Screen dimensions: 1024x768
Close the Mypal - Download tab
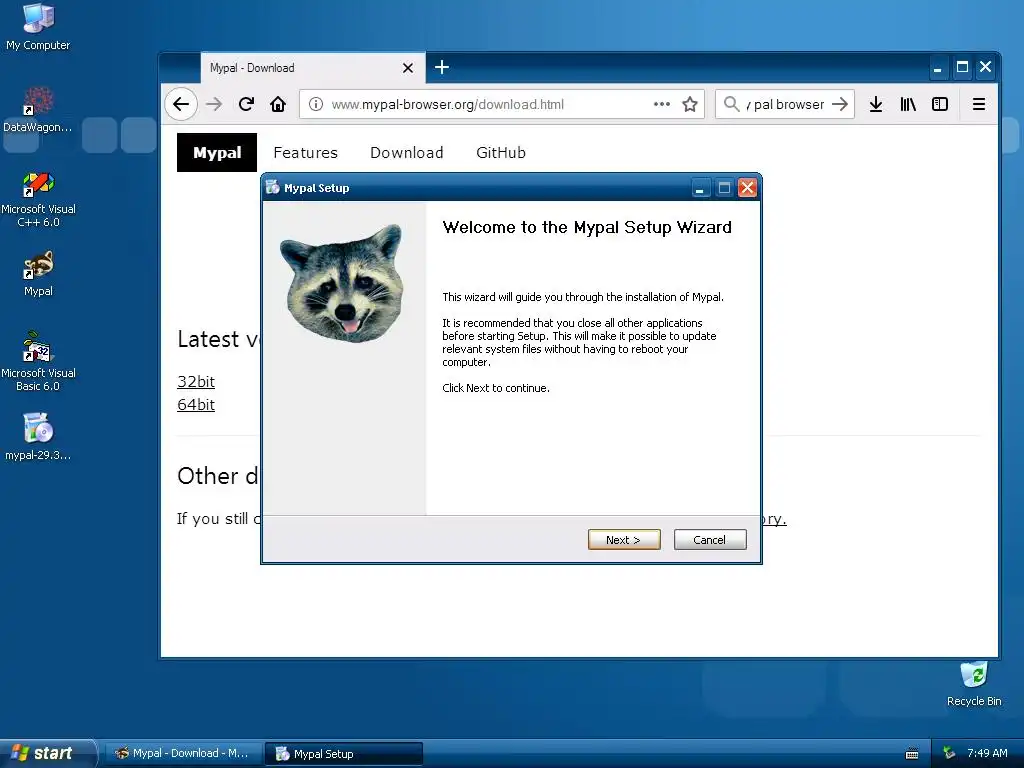(x=408, y=68)
